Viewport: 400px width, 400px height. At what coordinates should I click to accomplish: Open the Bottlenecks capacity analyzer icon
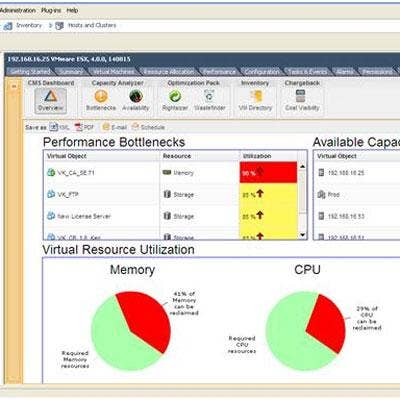point(101,101)
